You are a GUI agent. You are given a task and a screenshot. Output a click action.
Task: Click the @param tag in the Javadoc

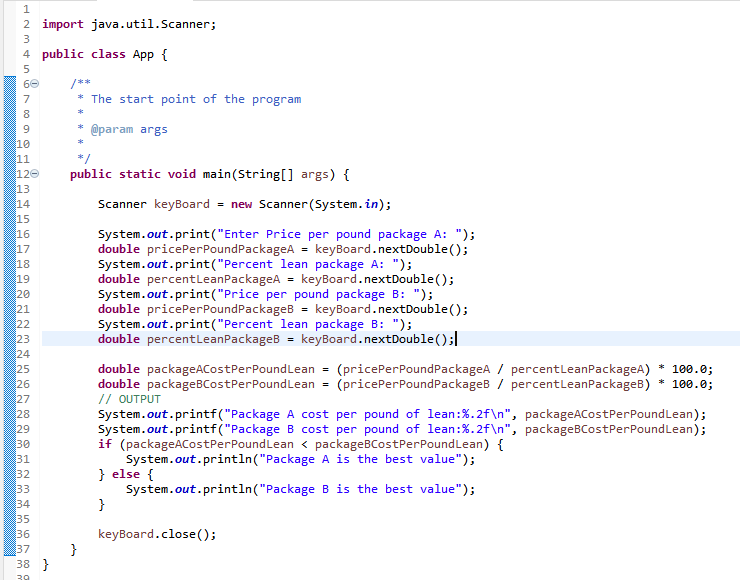(x=112, y=129)
